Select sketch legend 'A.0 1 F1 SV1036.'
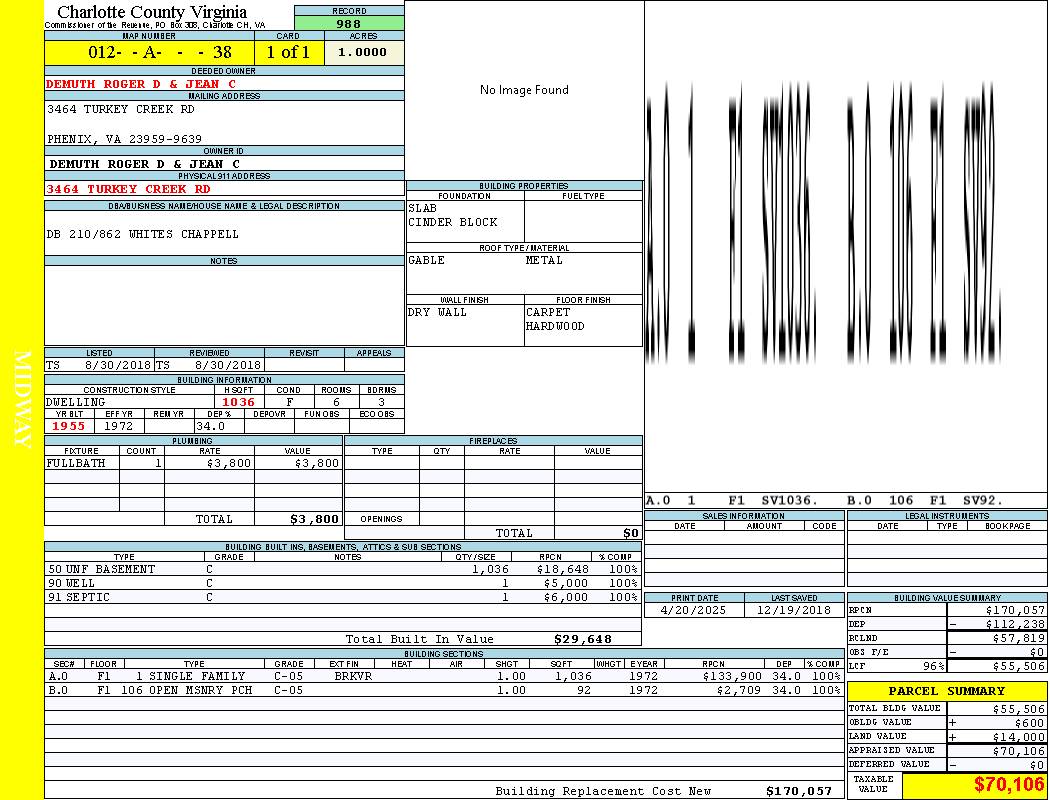This screenshot has height=800, width=1050. click(x=732, y=501)
